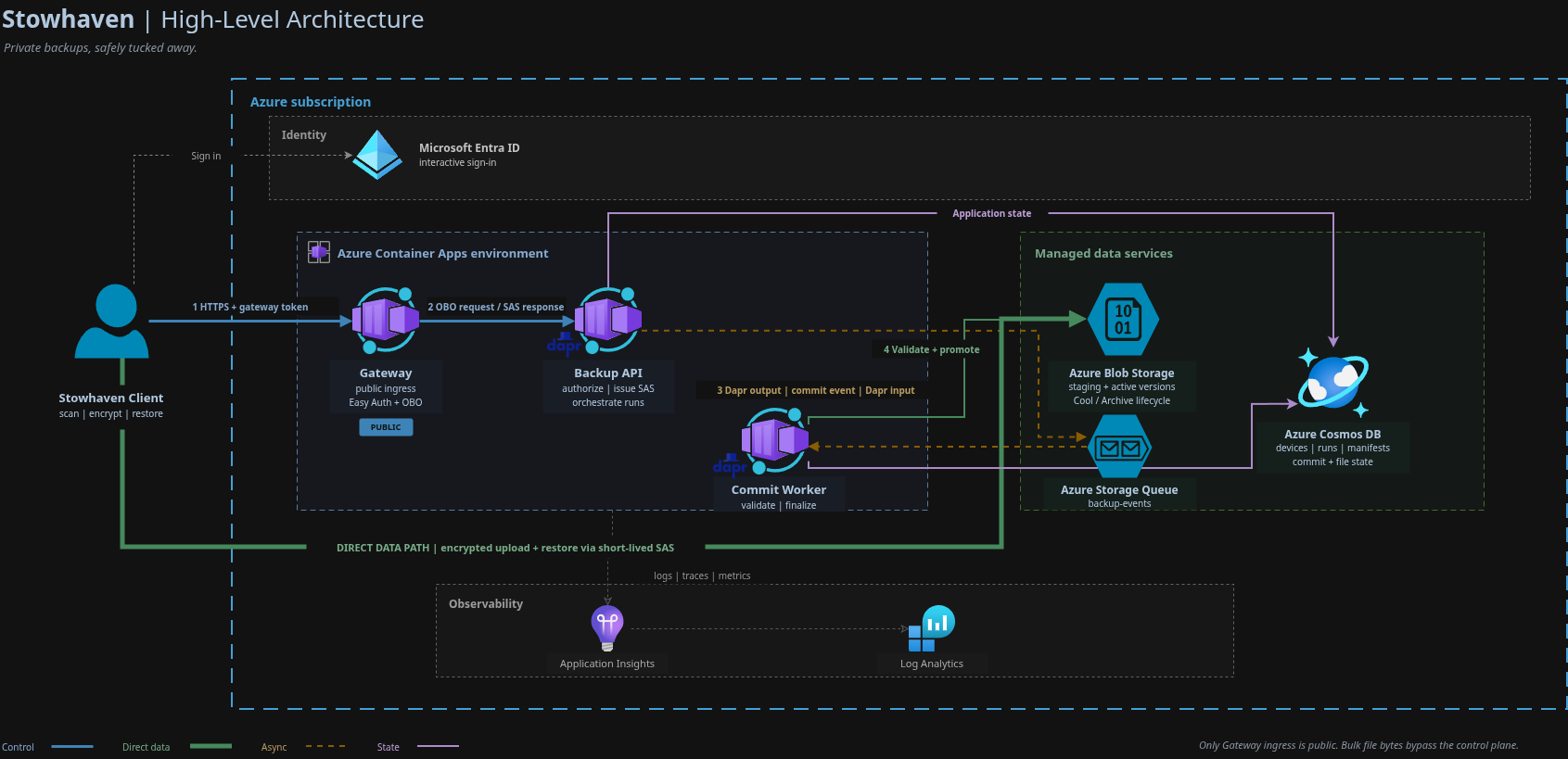Click the "Commit Worker" node name

[x=779, y=490]
